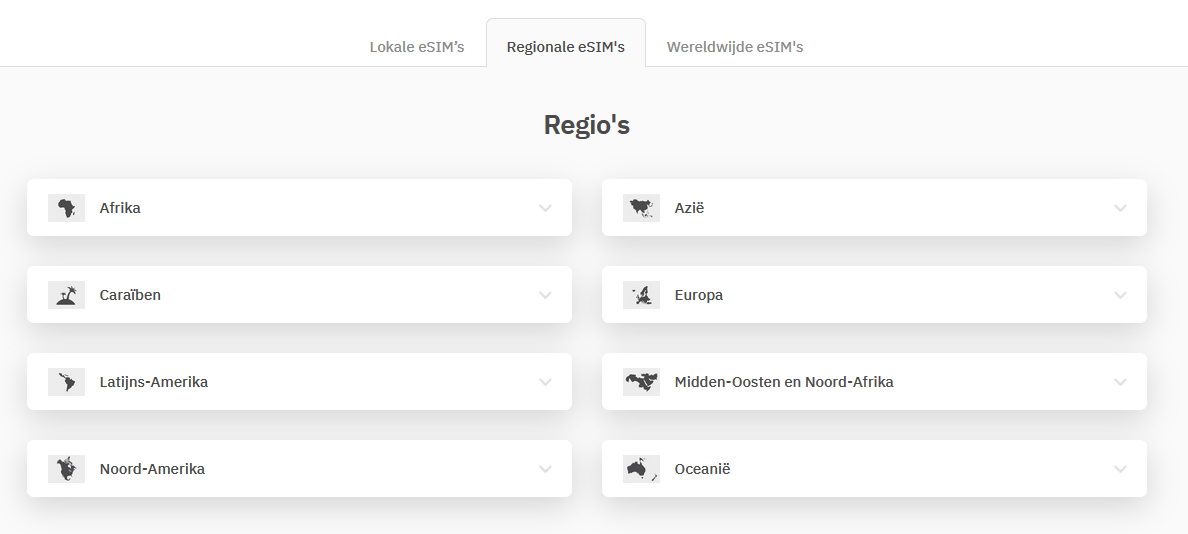1188x534 pixels.
Task: Click the Oceania map icon
Action: [x=641, y=469]
